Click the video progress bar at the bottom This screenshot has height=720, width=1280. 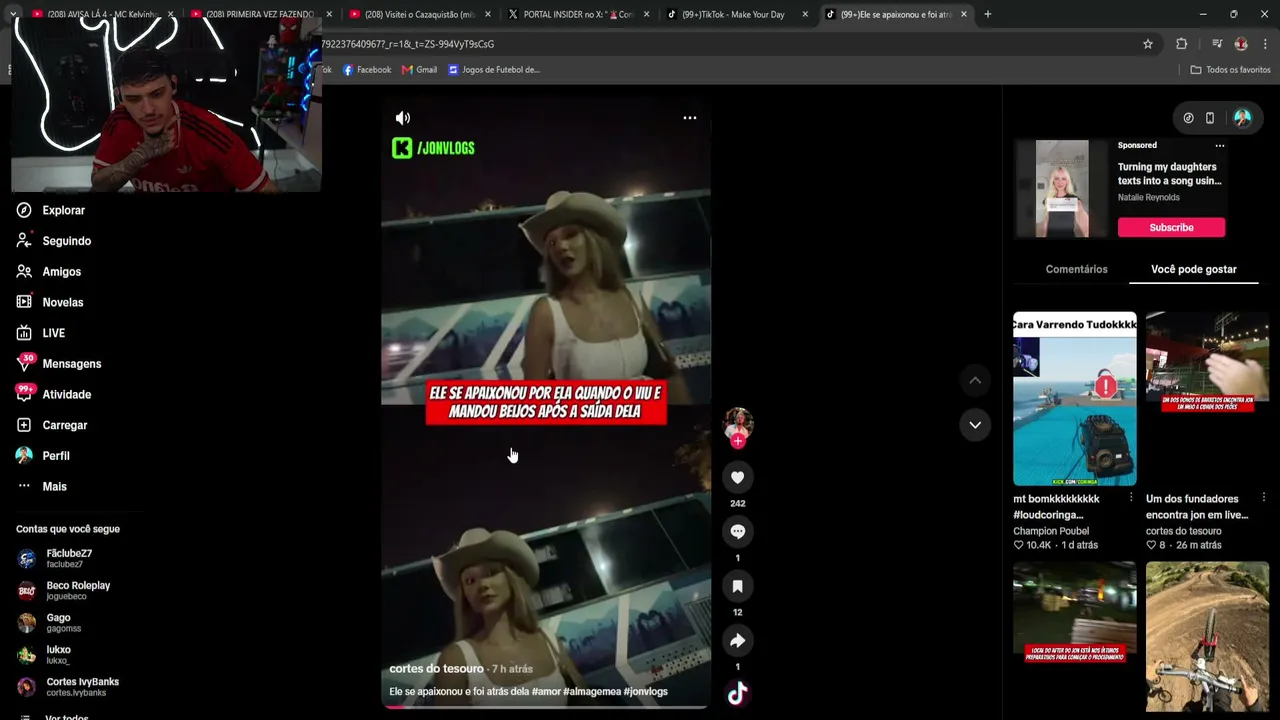point(545,707)
